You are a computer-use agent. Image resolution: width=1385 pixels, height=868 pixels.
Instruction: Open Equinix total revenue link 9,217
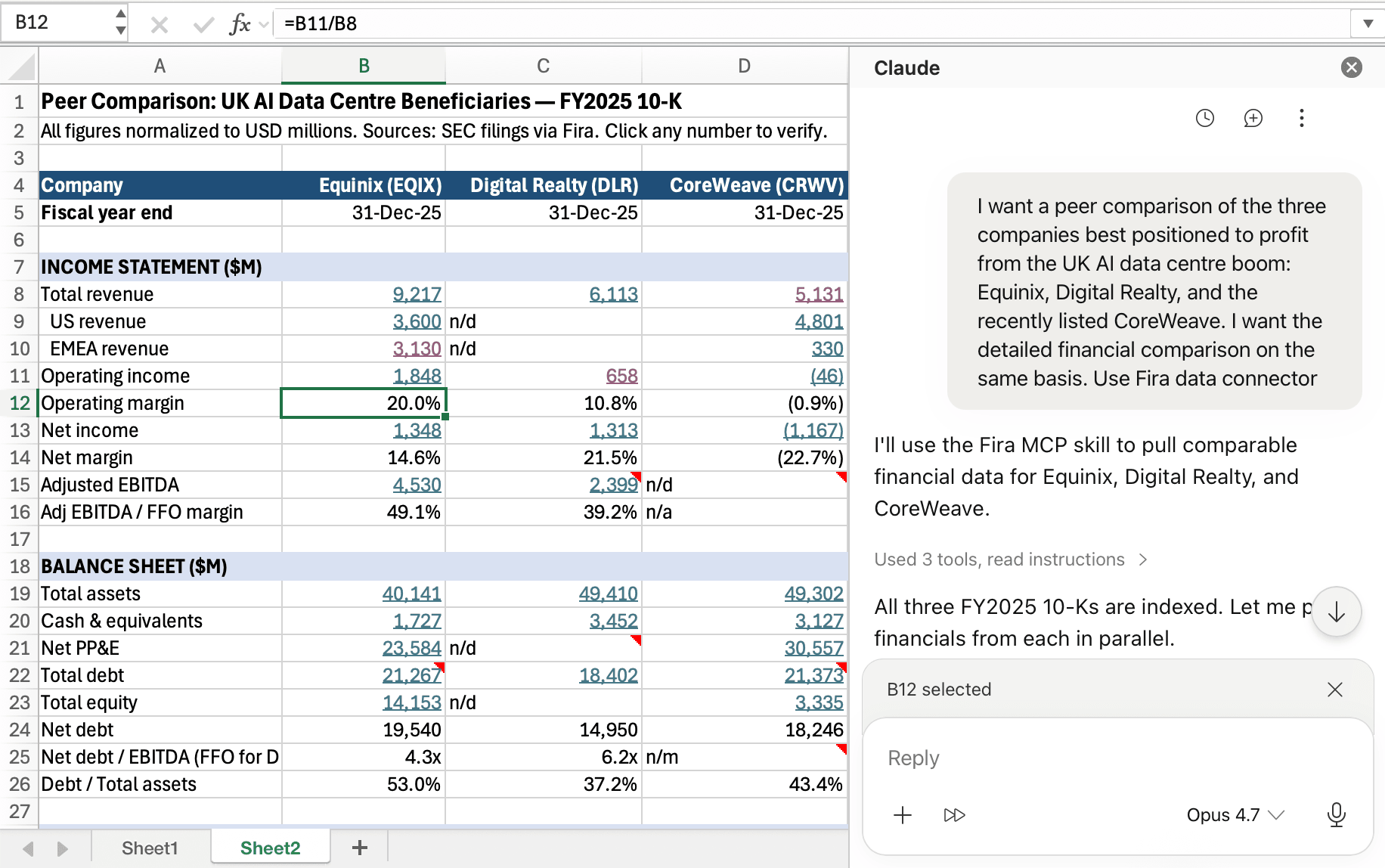[417, 294]
